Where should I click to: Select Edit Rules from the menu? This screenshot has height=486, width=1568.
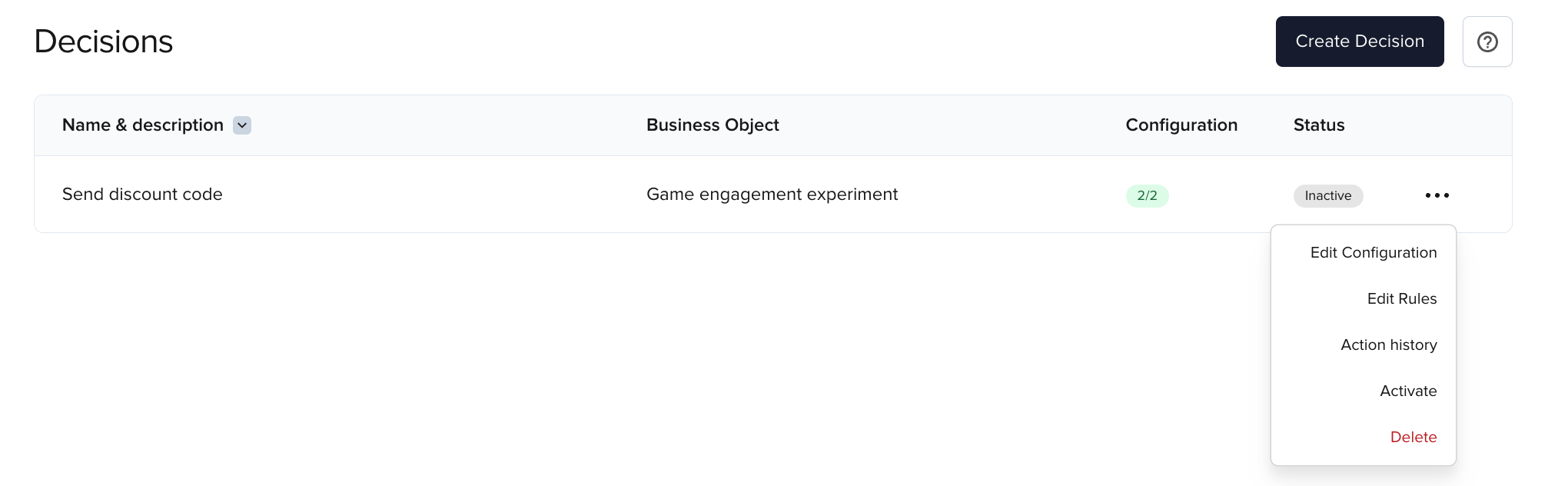(x=1402, y=298)
